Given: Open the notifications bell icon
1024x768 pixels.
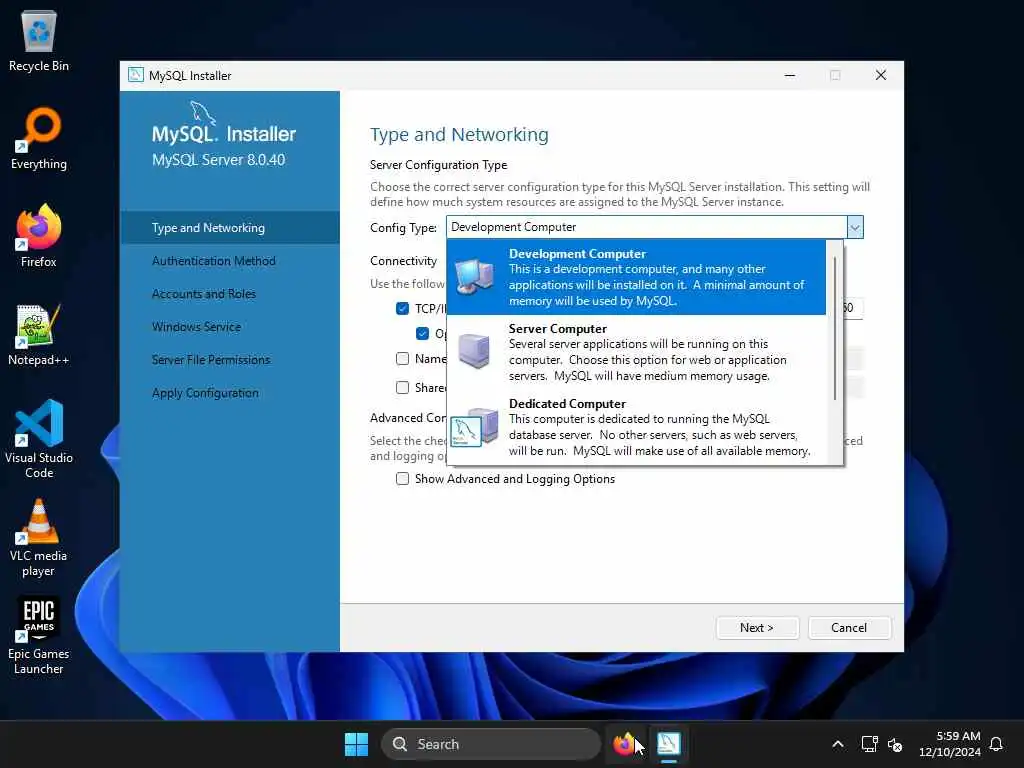Looking at the screenshot, I should (x=996, y=744).
